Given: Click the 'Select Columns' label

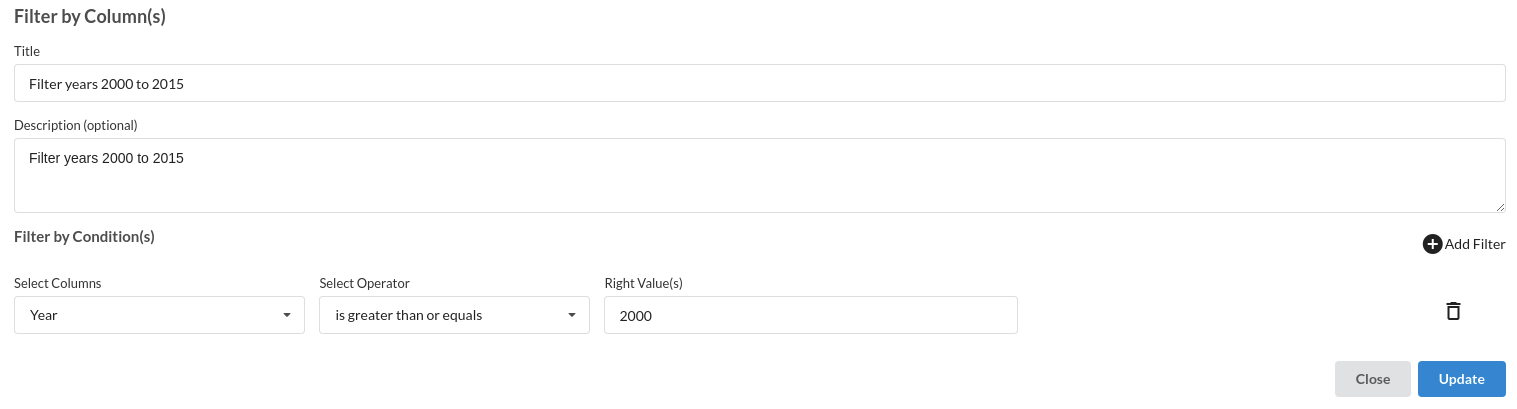Looking at the screenshot, I should click(58, 283).
